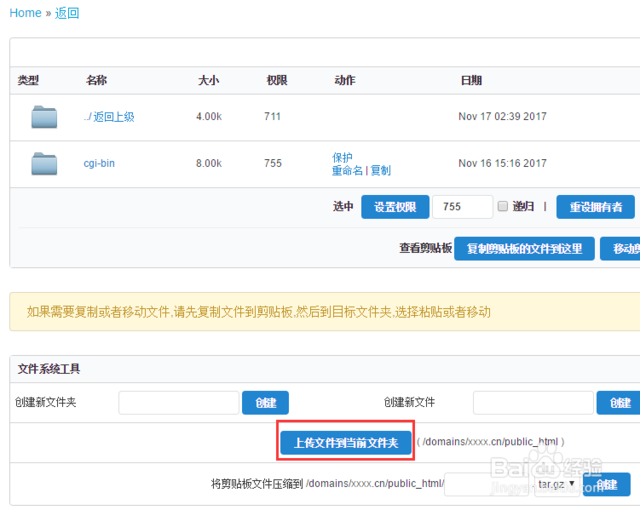Open the cgi-bin folder link
Image resolution: width=640 pixels, height=510 pixels.
[x=99, y=163]
